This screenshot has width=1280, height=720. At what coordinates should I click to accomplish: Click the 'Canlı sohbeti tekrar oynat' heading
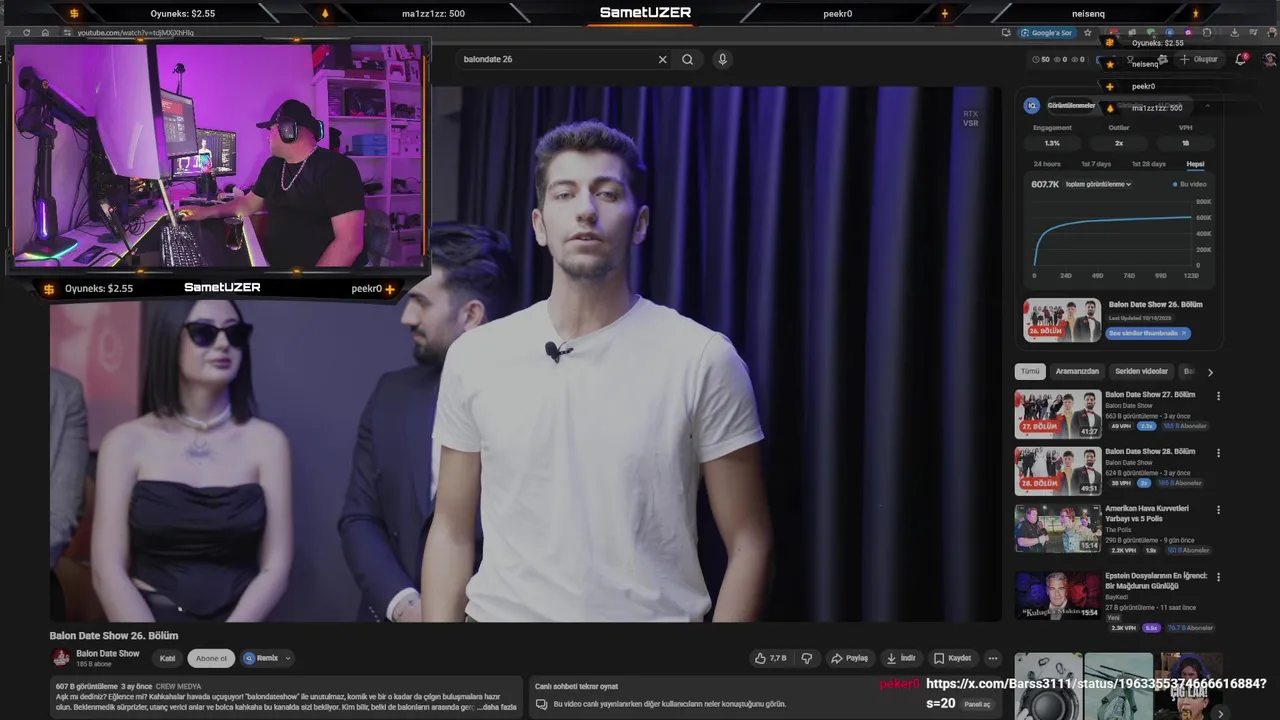576,686
